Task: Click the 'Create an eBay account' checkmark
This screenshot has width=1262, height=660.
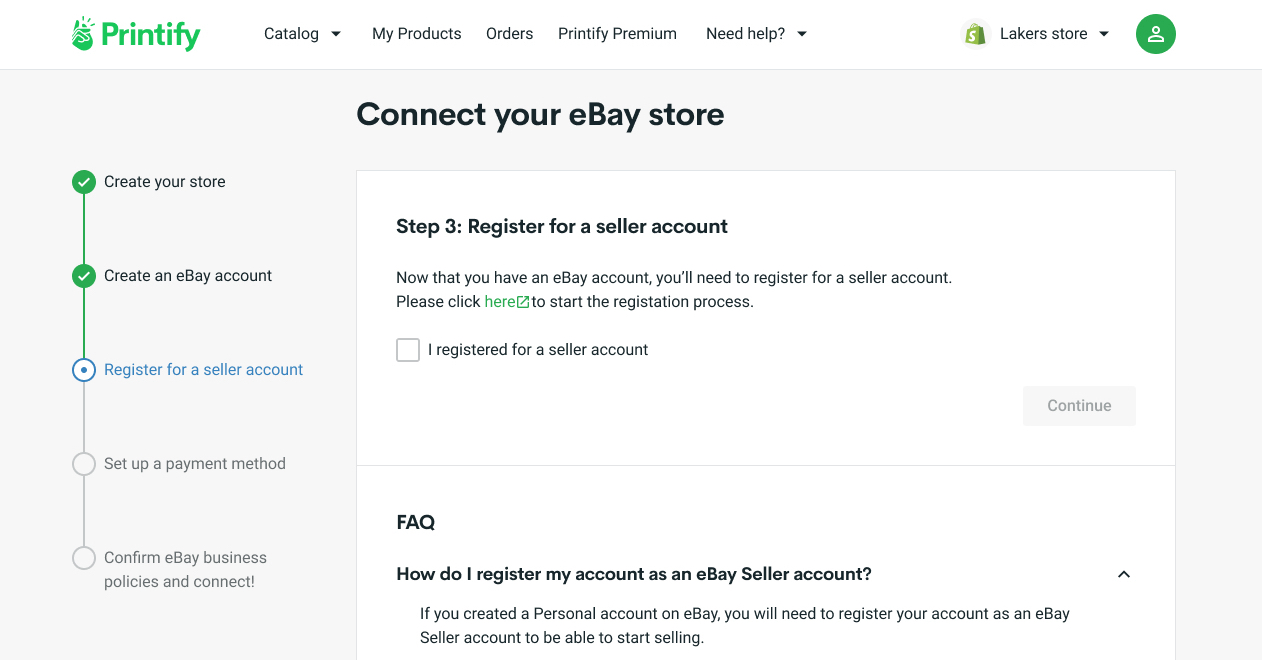Action: pos(84,276)
